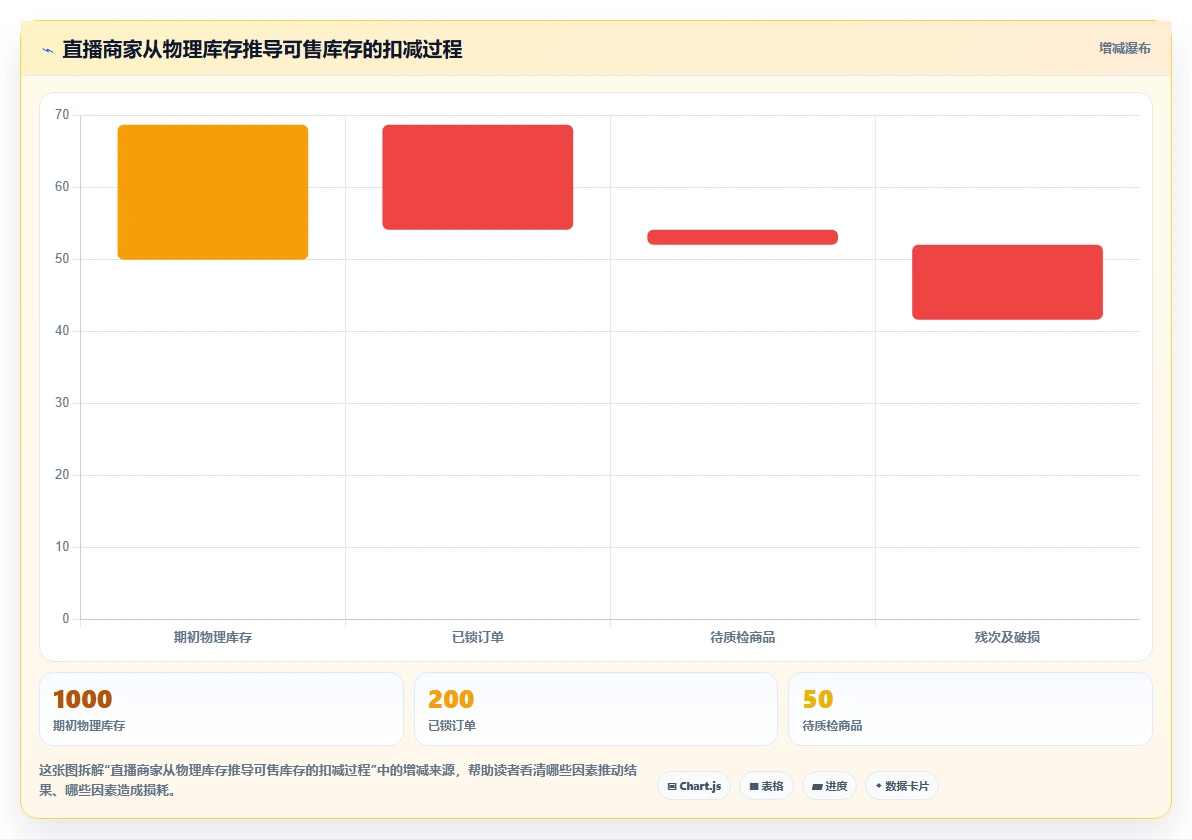Viewport: 1192px width, 840px height.
Task: Click the y-axis value 40
Action: 62,331
